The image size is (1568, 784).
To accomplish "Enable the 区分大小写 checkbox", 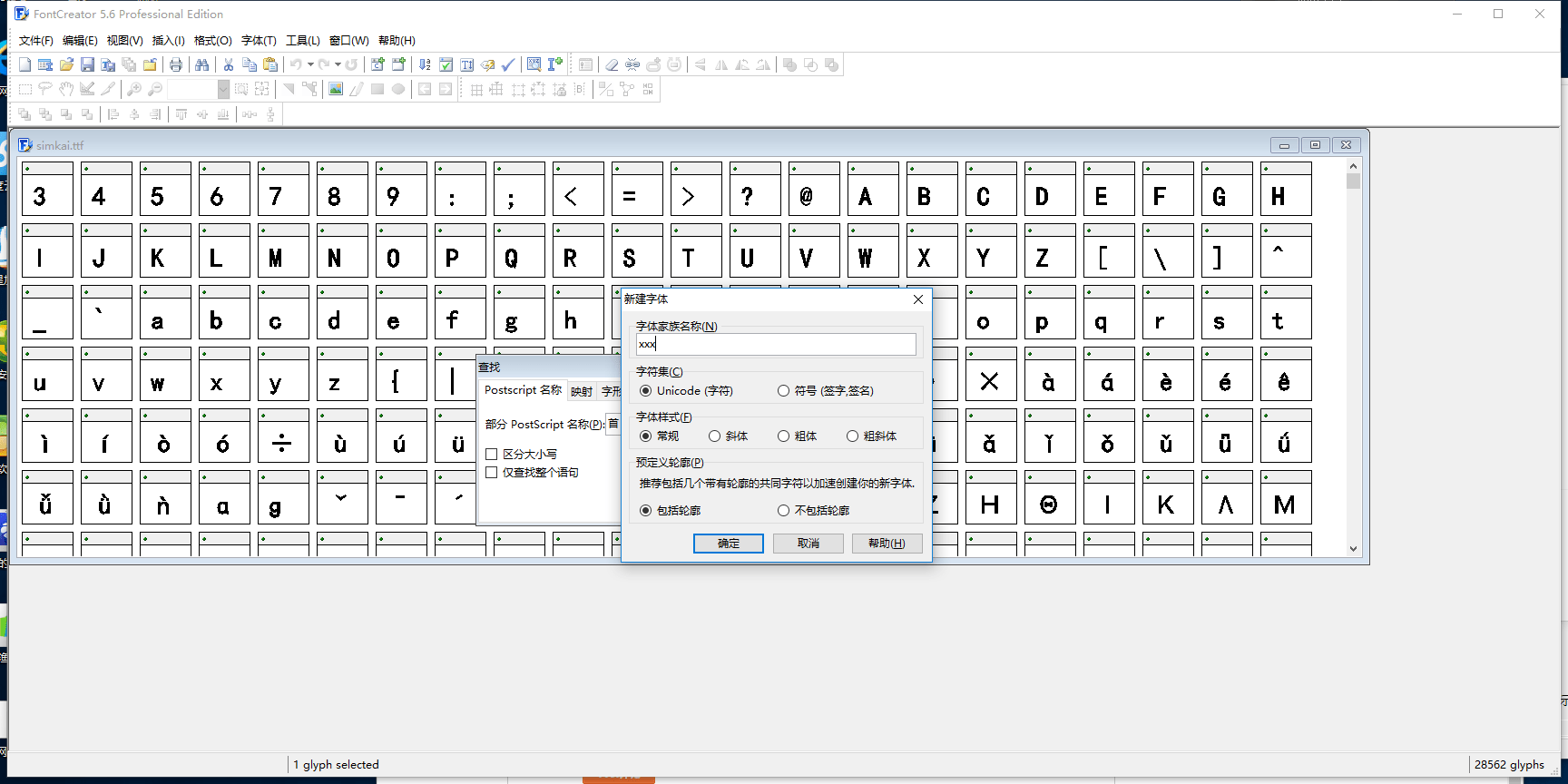I will pyautogui.click(x=492, y=454).
